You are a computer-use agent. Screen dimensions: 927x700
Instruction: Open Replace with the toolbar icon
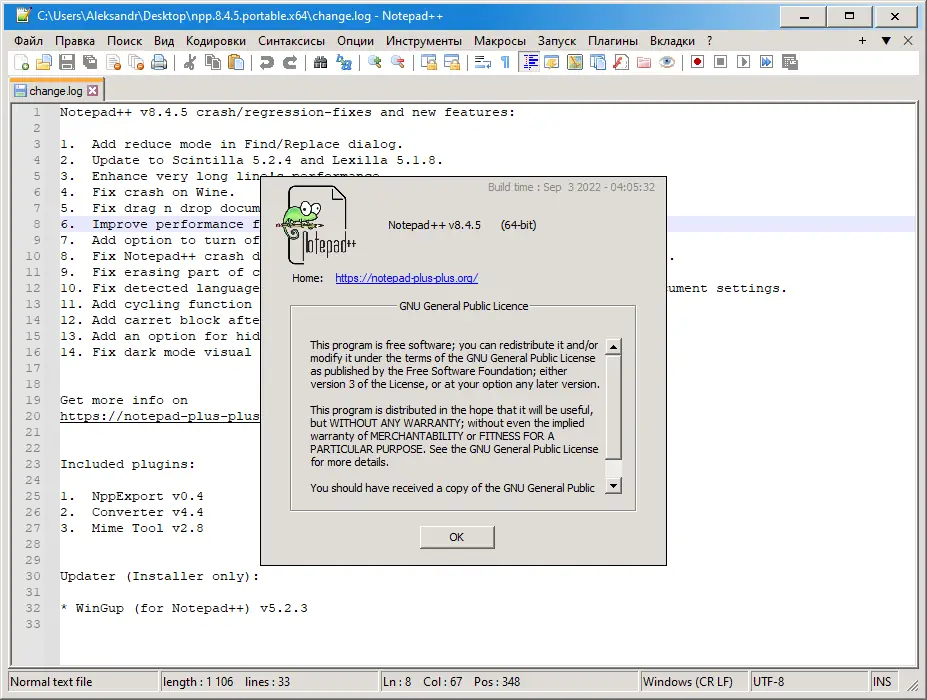tap(343, 62)
